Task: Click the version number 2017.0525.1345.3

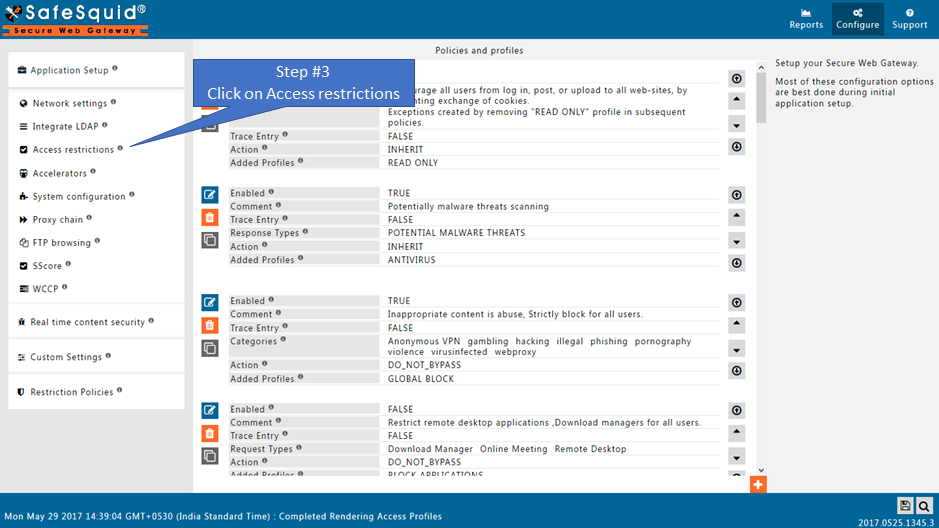Action: [x=896, y=523]
